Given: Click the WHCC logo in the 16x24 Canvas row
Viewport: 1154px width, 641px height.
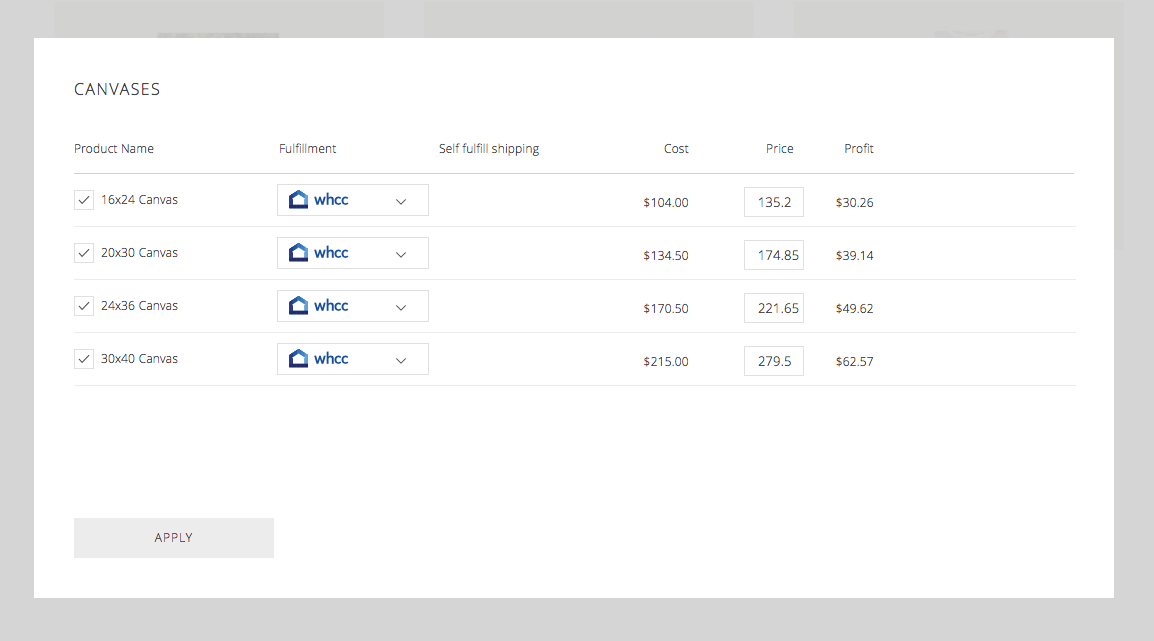Looking at the screenshot, I should (319, 200).
